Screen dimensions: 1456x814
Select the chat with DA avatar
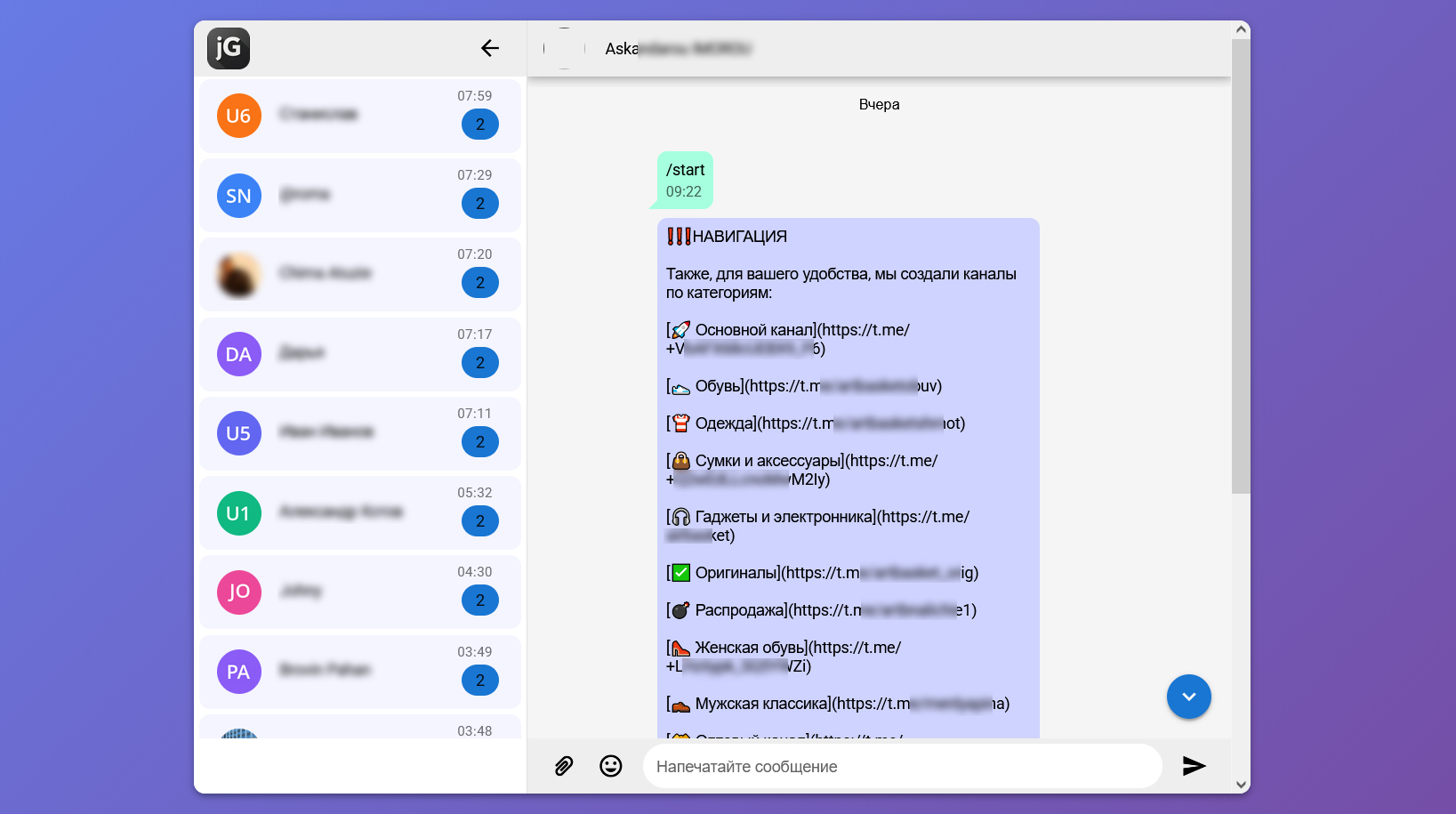pos(239,354)
